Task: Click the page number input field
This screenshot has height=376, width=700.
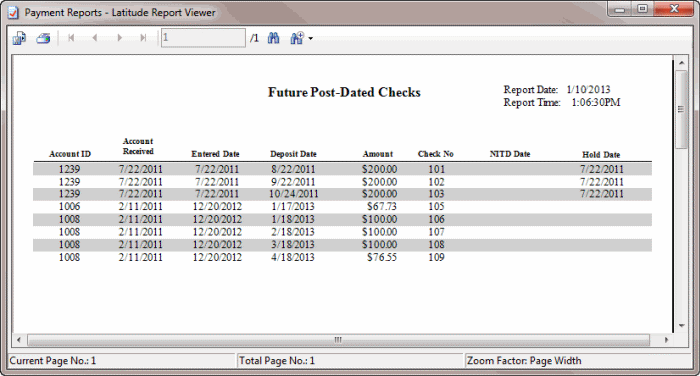Action: coord(203,38)
